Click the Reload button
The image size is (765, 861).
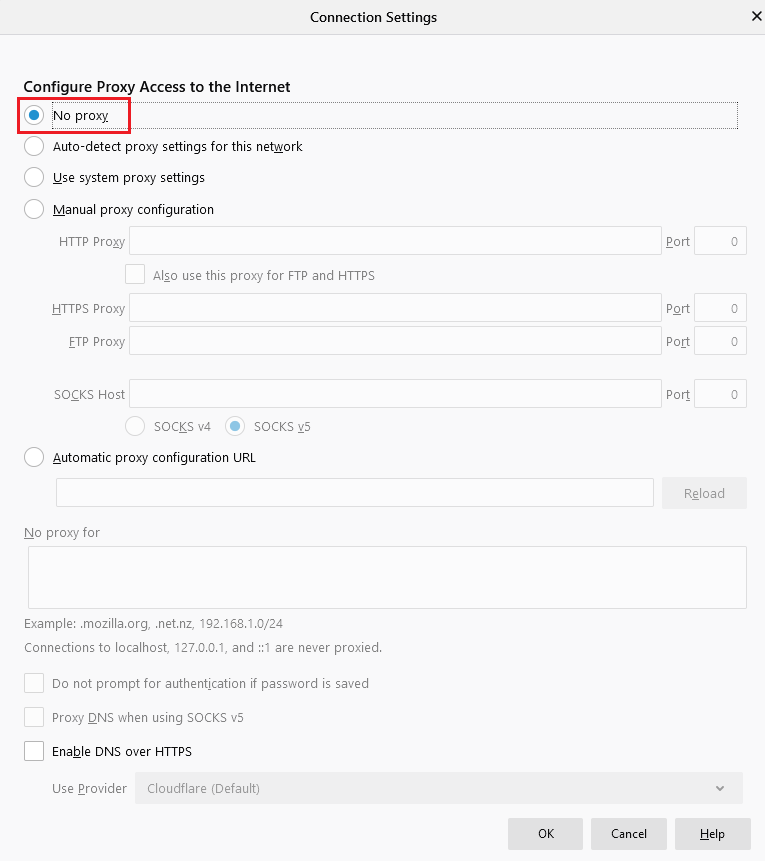(704, 493)
